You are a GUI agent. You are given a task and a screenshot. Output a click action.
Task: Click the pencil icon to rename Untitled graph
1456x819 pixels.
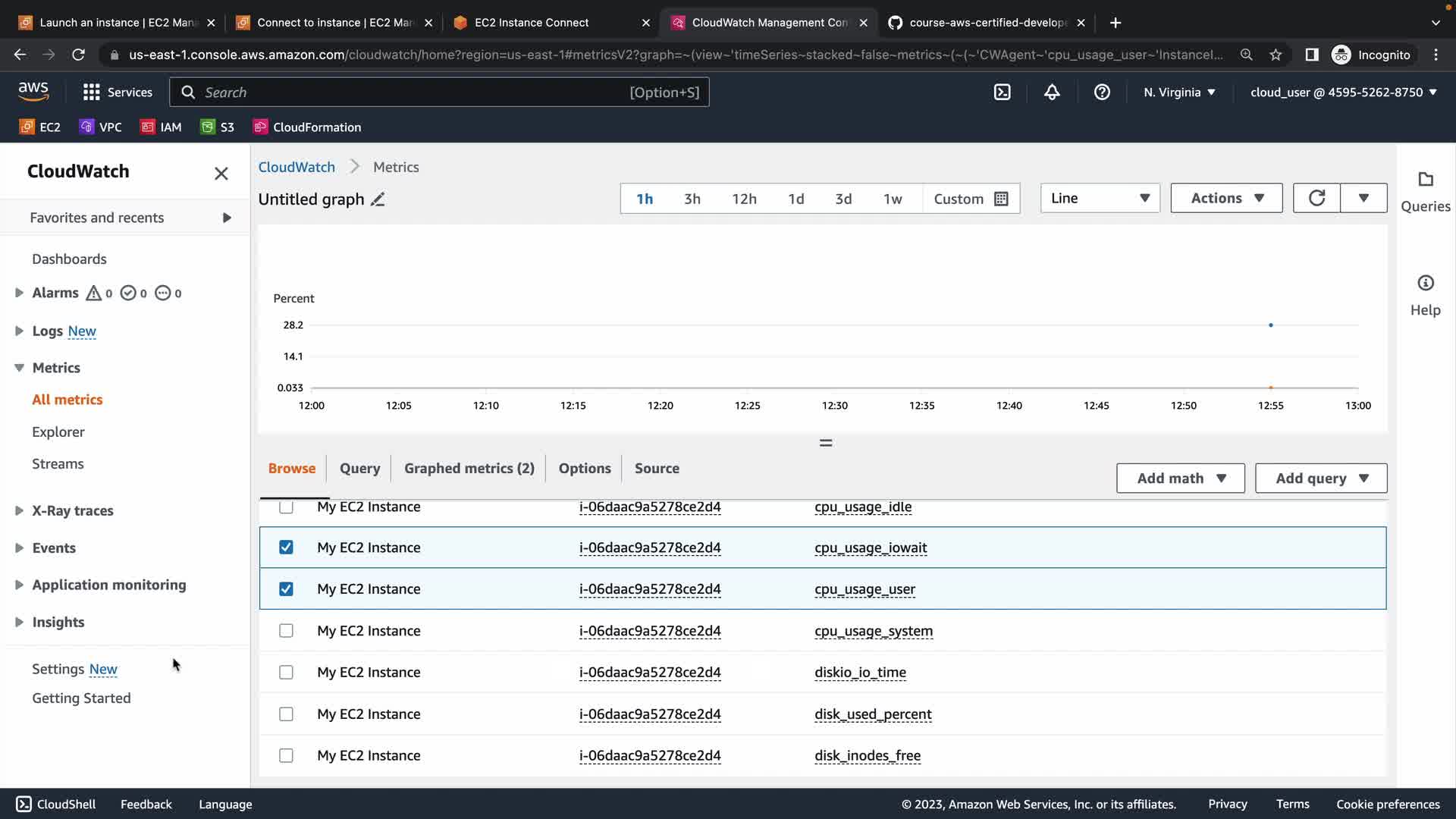click(x=378, y=199)
